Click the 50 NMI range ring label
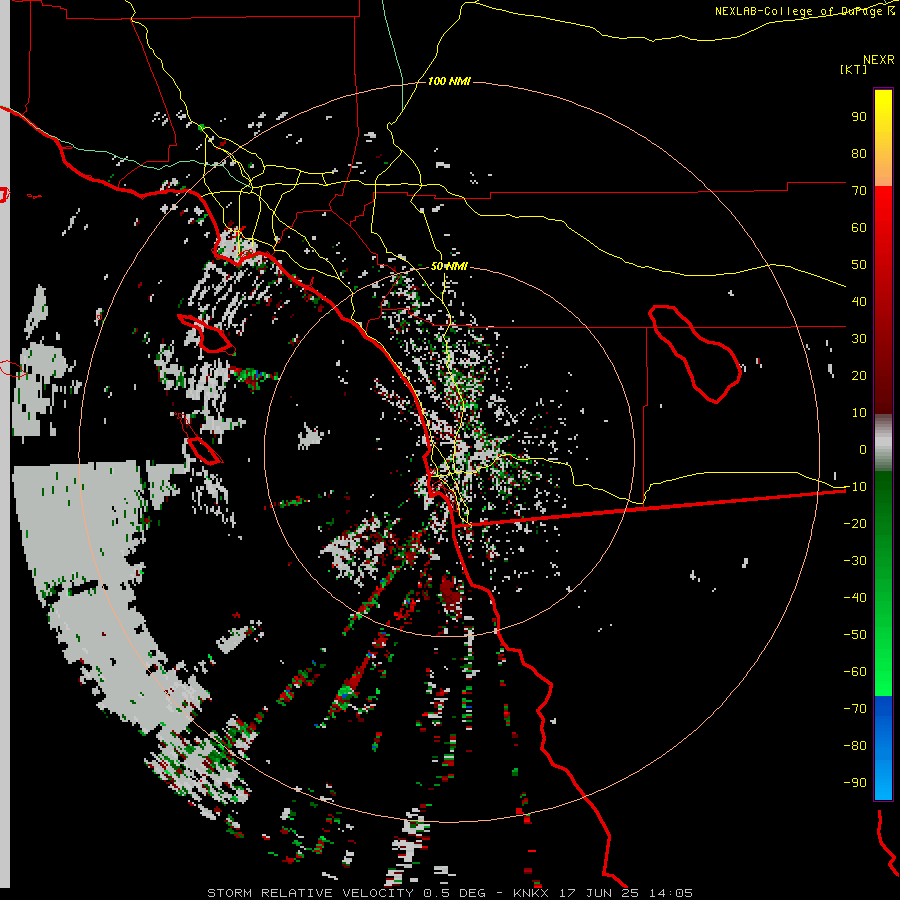 [x=449, y=266]
